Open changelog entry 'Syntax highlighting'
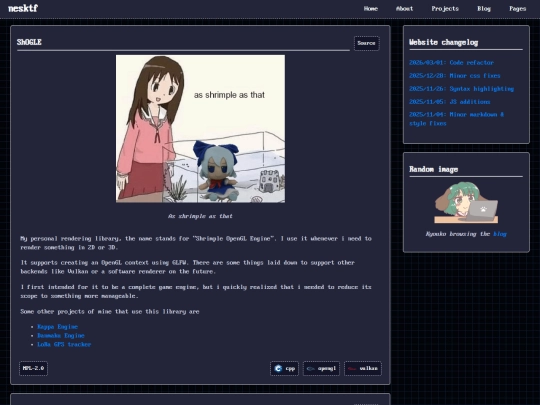Screen dimensions: 540x405 click(461, 89)
